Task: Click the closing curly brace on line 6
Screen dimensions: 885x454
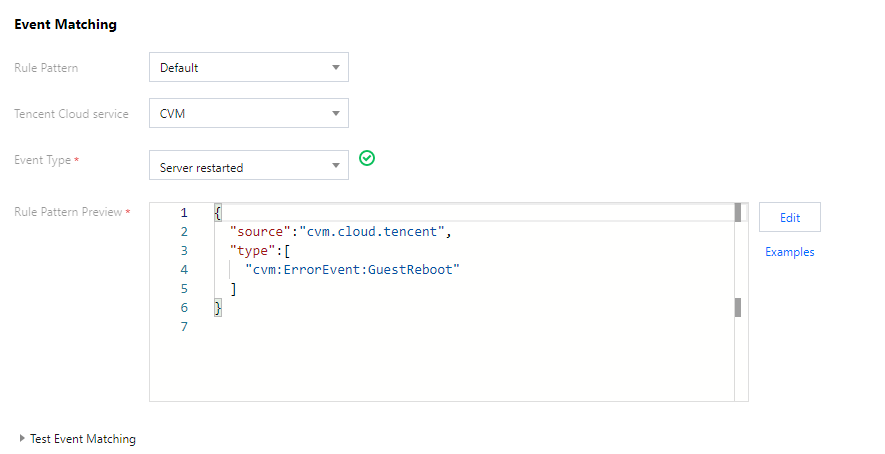Action: click(x=218, y=308)
